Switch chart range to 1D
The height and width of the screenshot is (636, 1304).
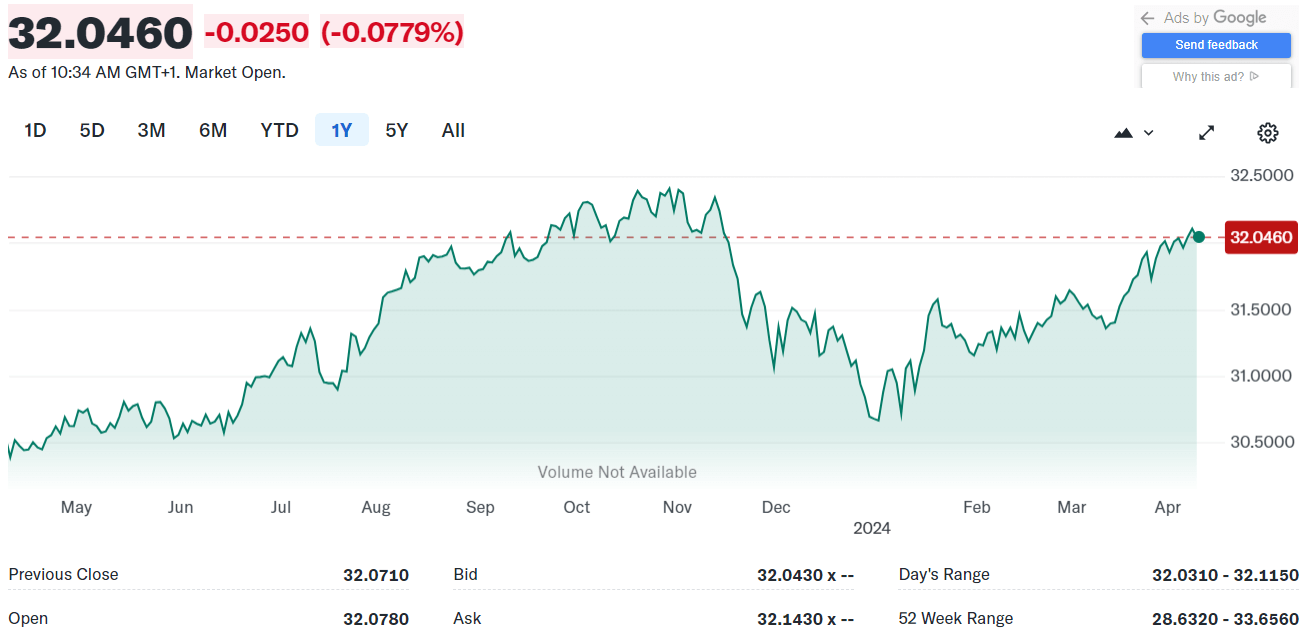[35, 130]
